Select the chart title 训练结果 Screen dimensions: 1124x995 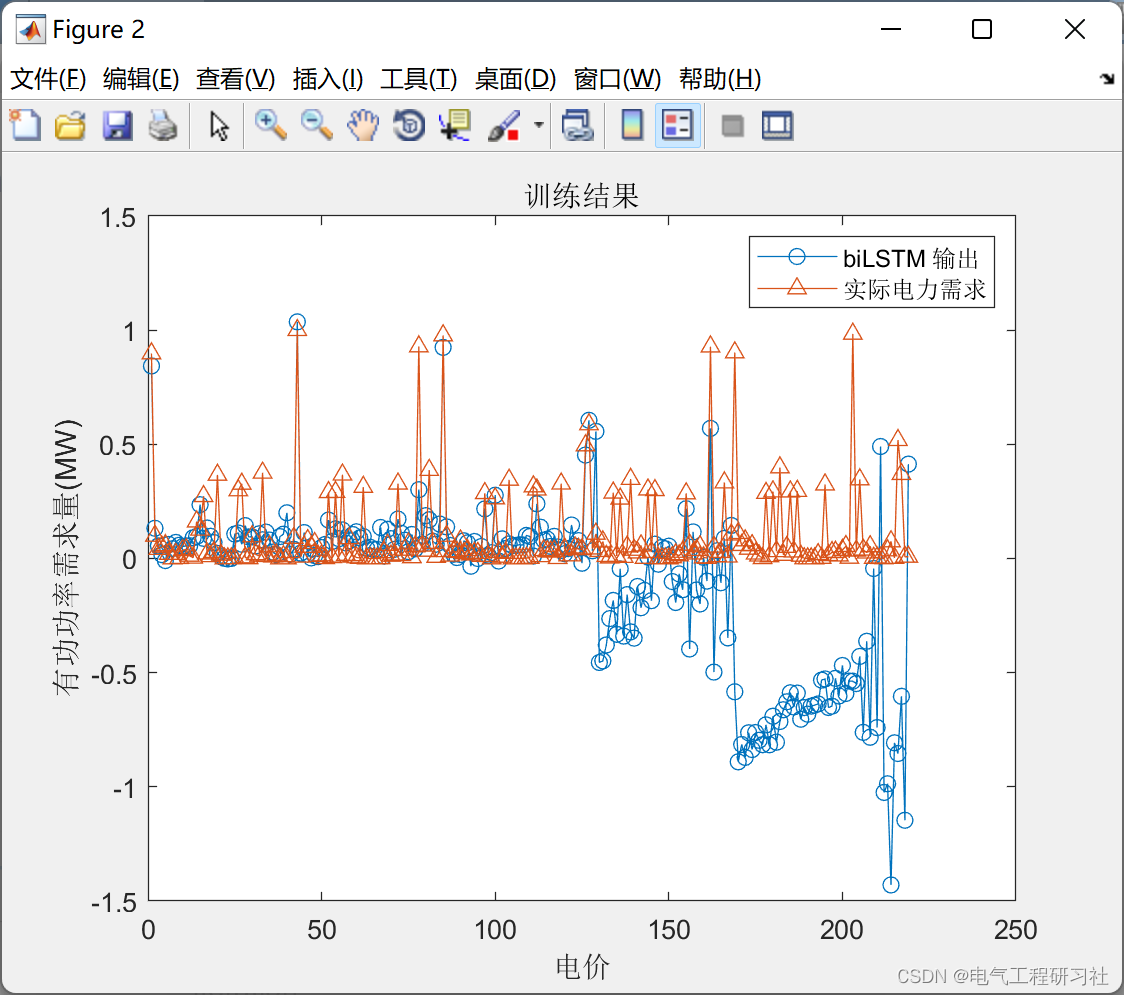[581, 196]
